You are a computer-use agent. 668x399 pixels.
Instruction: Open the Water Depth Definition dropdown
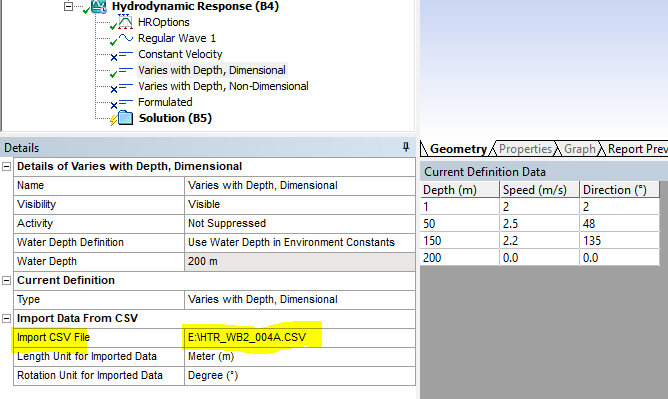[300, 242]
